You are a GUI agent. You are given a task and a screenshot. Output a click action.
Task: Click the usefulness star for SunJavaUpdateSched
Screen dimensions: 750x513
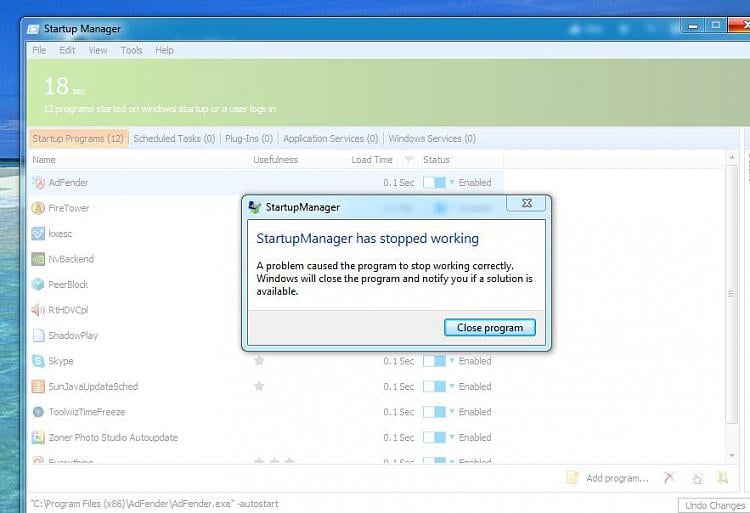pos(259,386)
